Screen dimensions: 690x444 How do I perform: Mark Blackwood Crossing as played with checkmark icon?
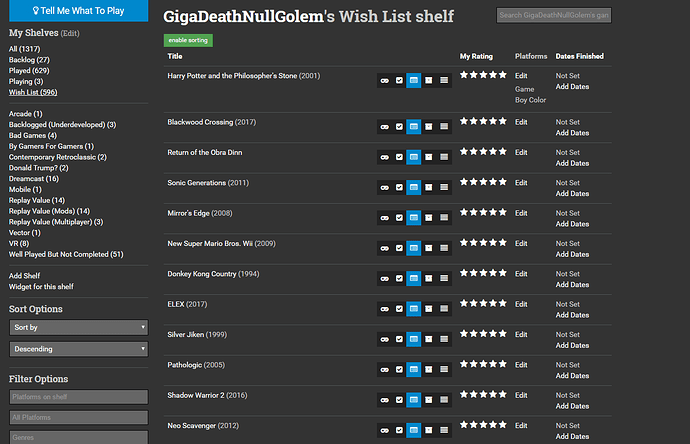(399, 127)
